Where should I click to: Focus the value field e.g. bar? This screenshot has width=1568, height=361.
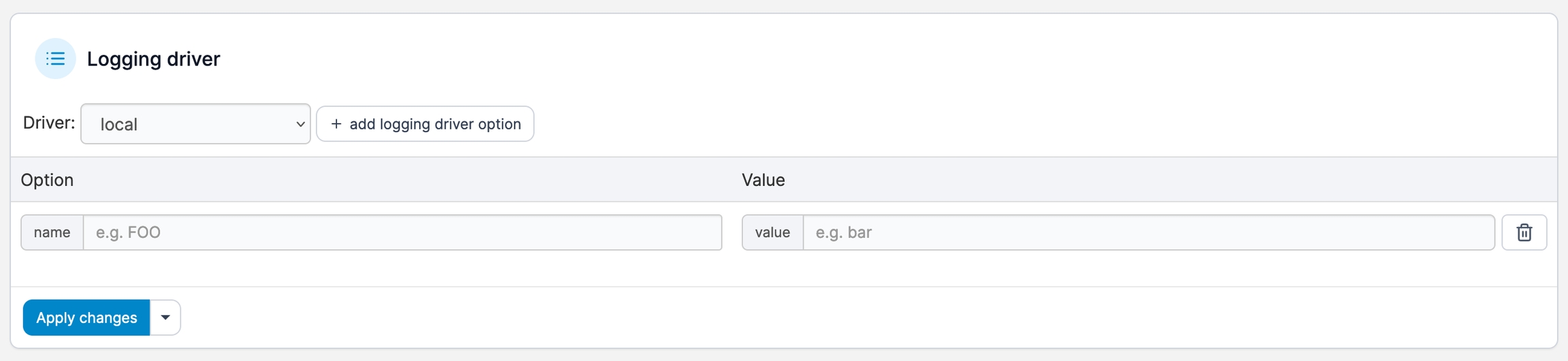click(1148, 233)
